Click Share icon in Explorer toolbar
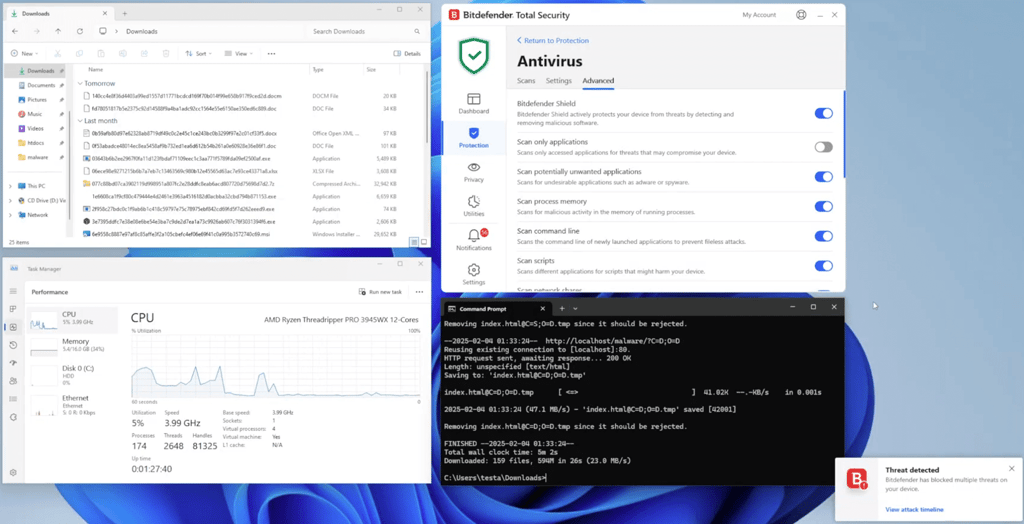The image size is (1024, 524). tap(144, 54)
